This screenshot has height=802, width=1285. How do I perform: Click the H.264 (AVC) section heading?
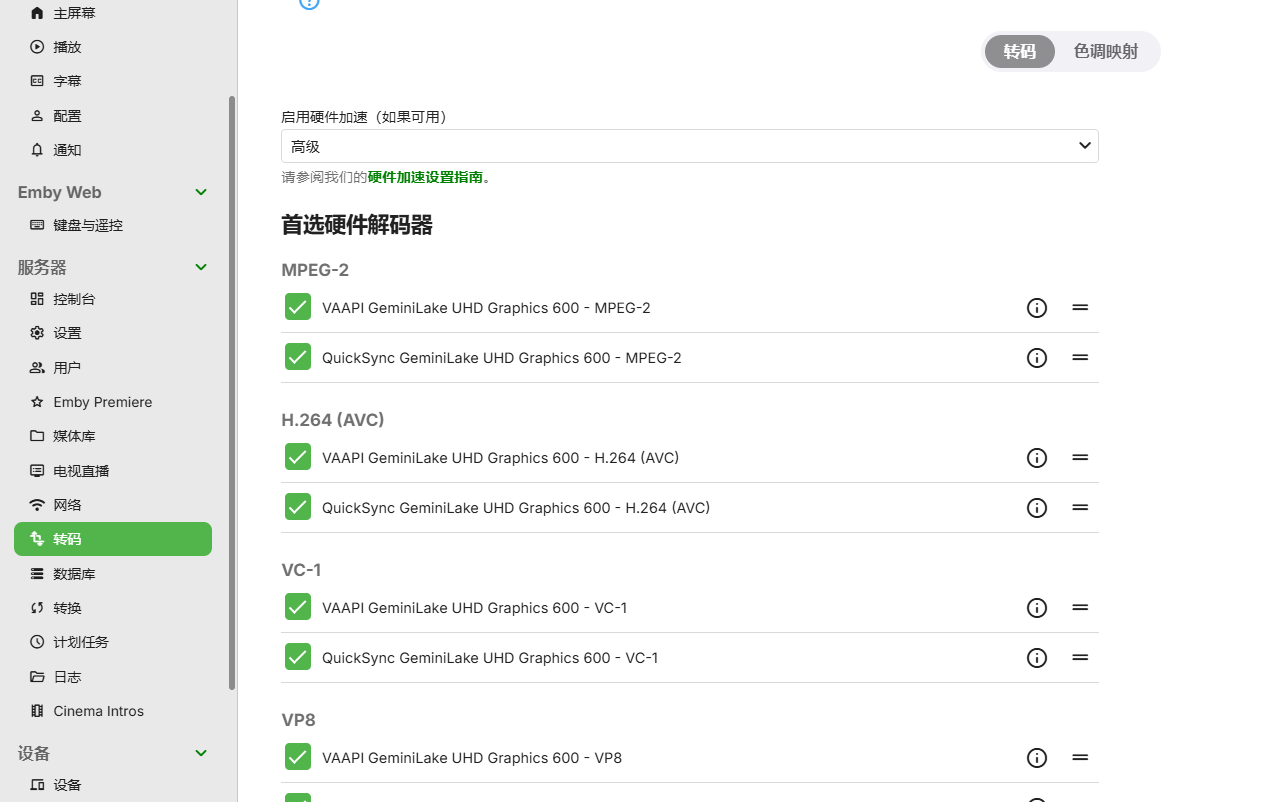[333, 420]
